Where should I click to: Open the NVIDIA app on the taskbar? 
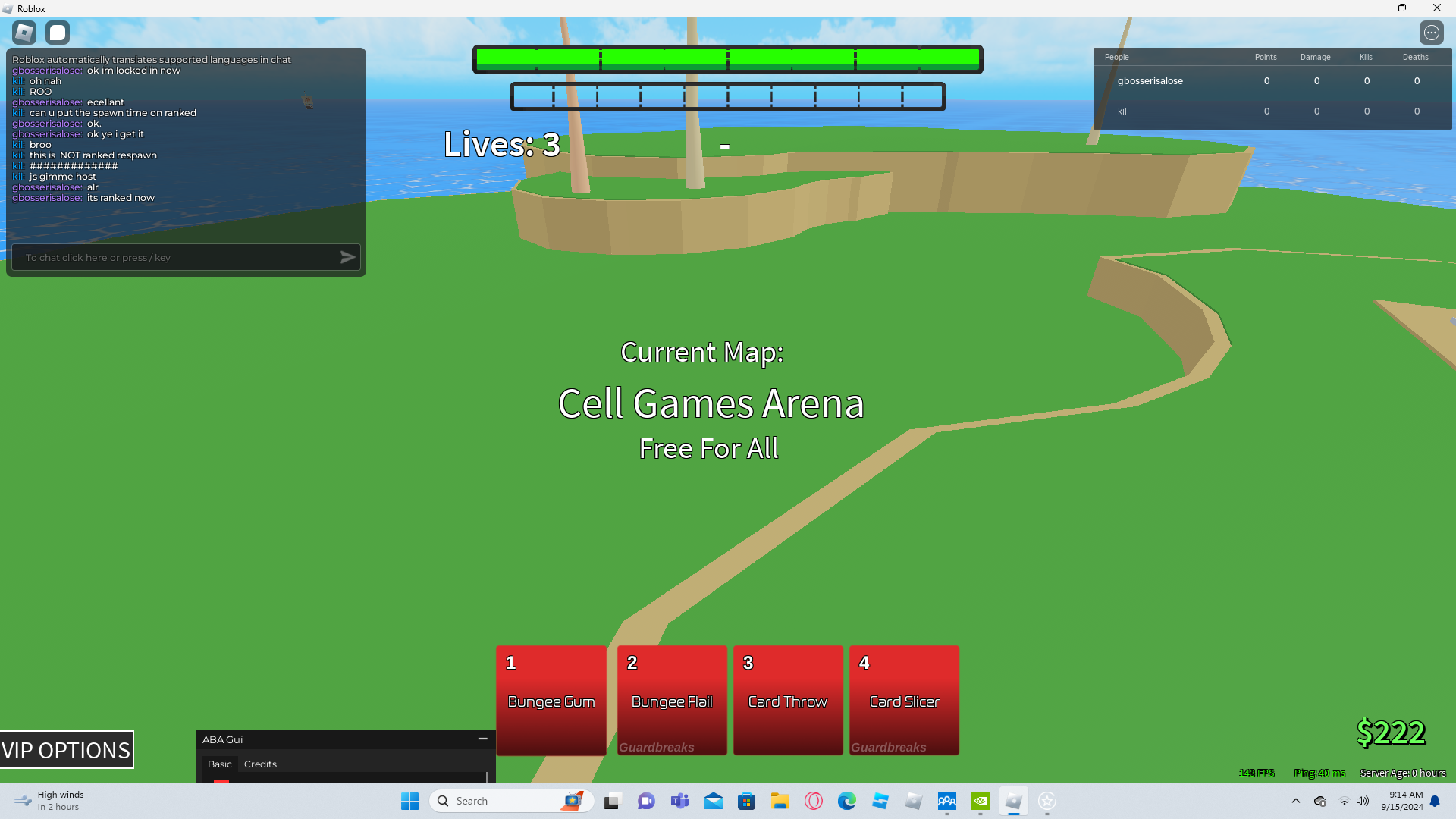pos(981,801)
